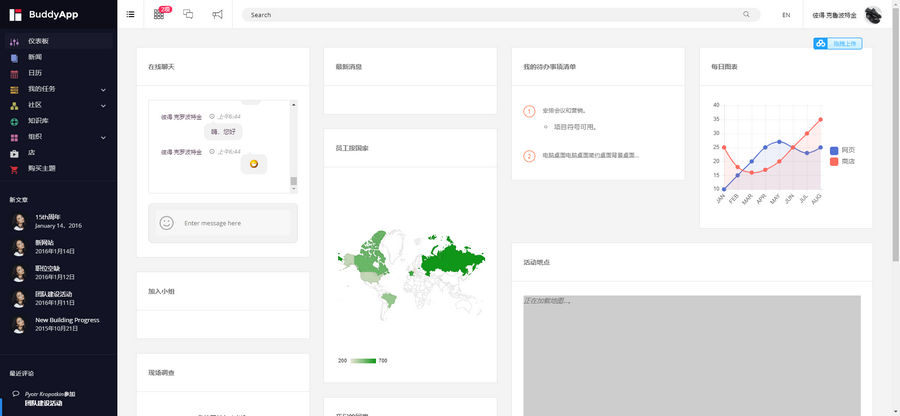Click the 组织 organization squares icon
This screenshot has height=416, width=900.
(x=14, y=138)
